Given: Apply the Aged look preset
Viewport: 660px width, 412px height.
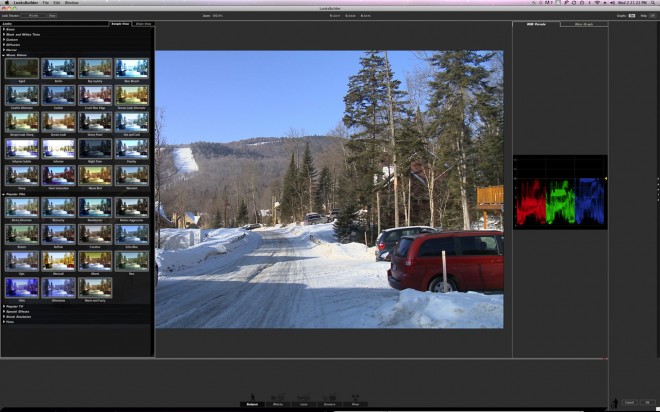Looking at the screenshot, I should tap(23, 68).
